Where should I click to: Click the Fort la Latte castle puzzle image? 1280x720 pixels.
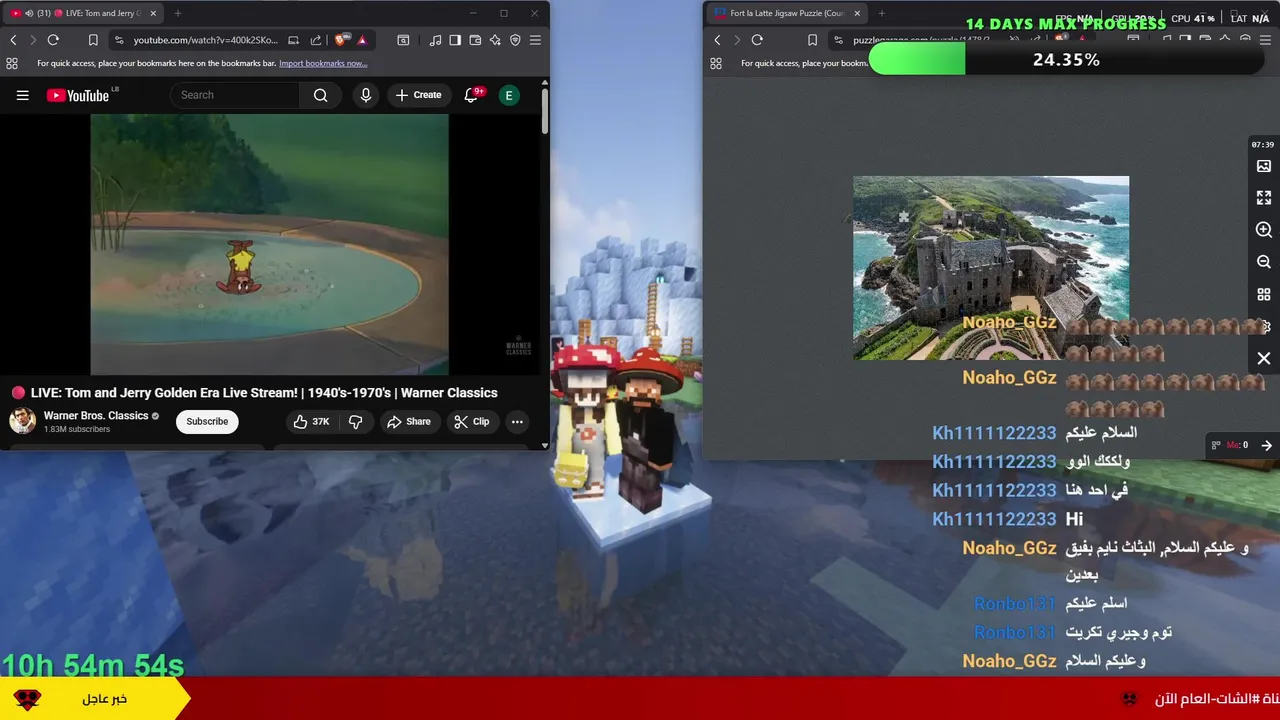[991, 268]
